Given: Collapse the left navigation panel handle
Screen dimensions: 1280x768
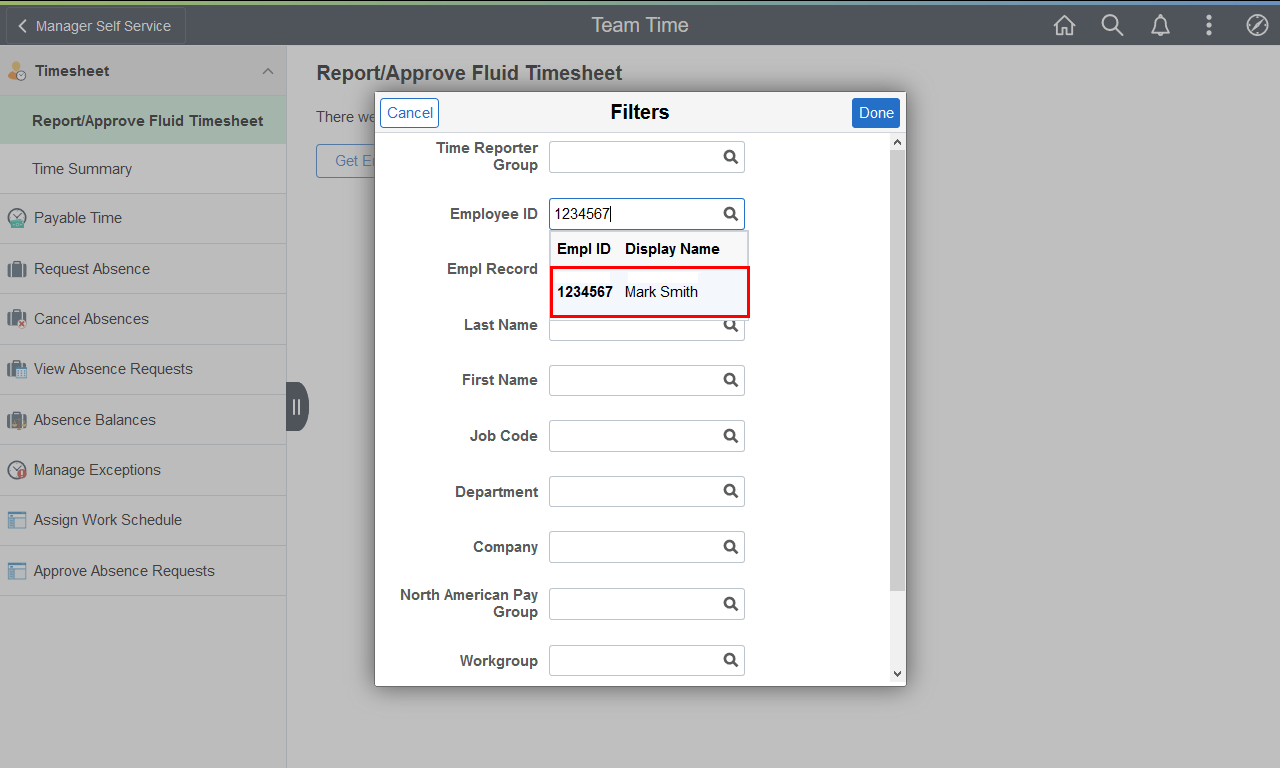Looking at the screenshot, I should point(297,407).
